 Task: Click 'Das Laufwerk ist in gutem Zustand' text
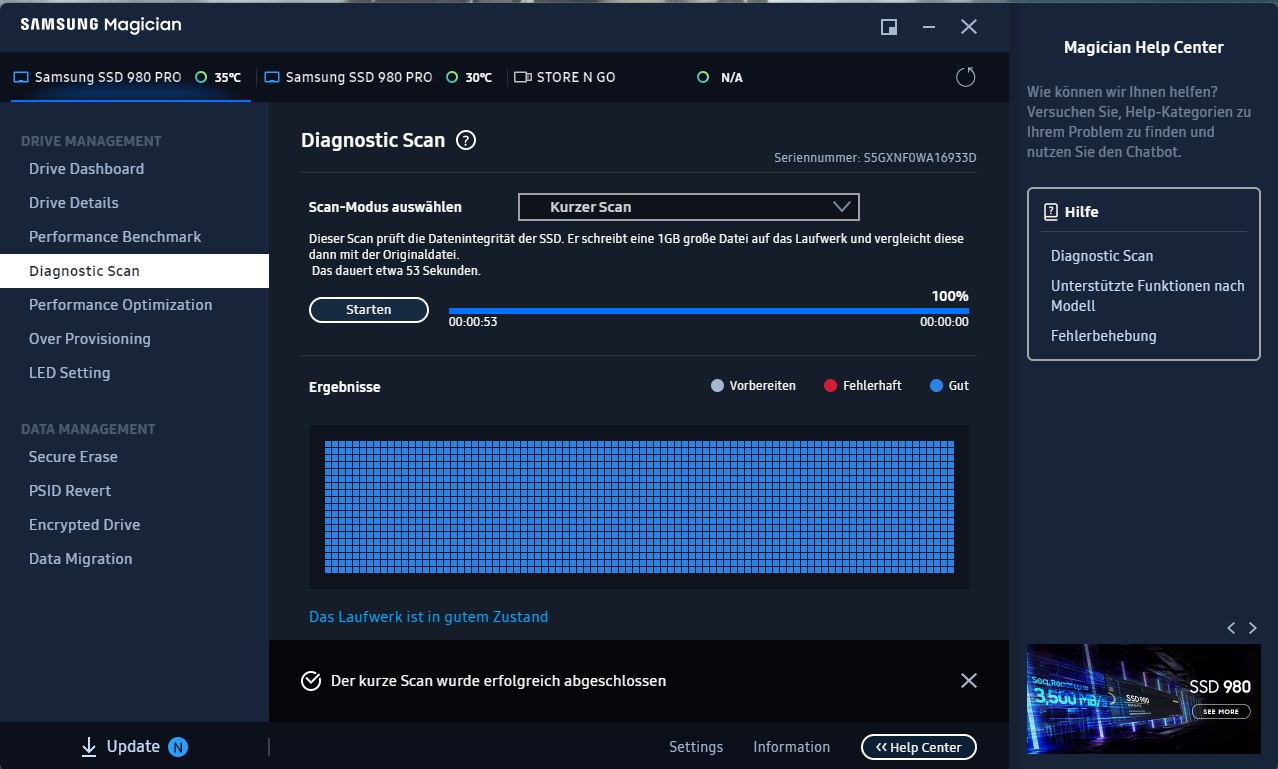428,617
